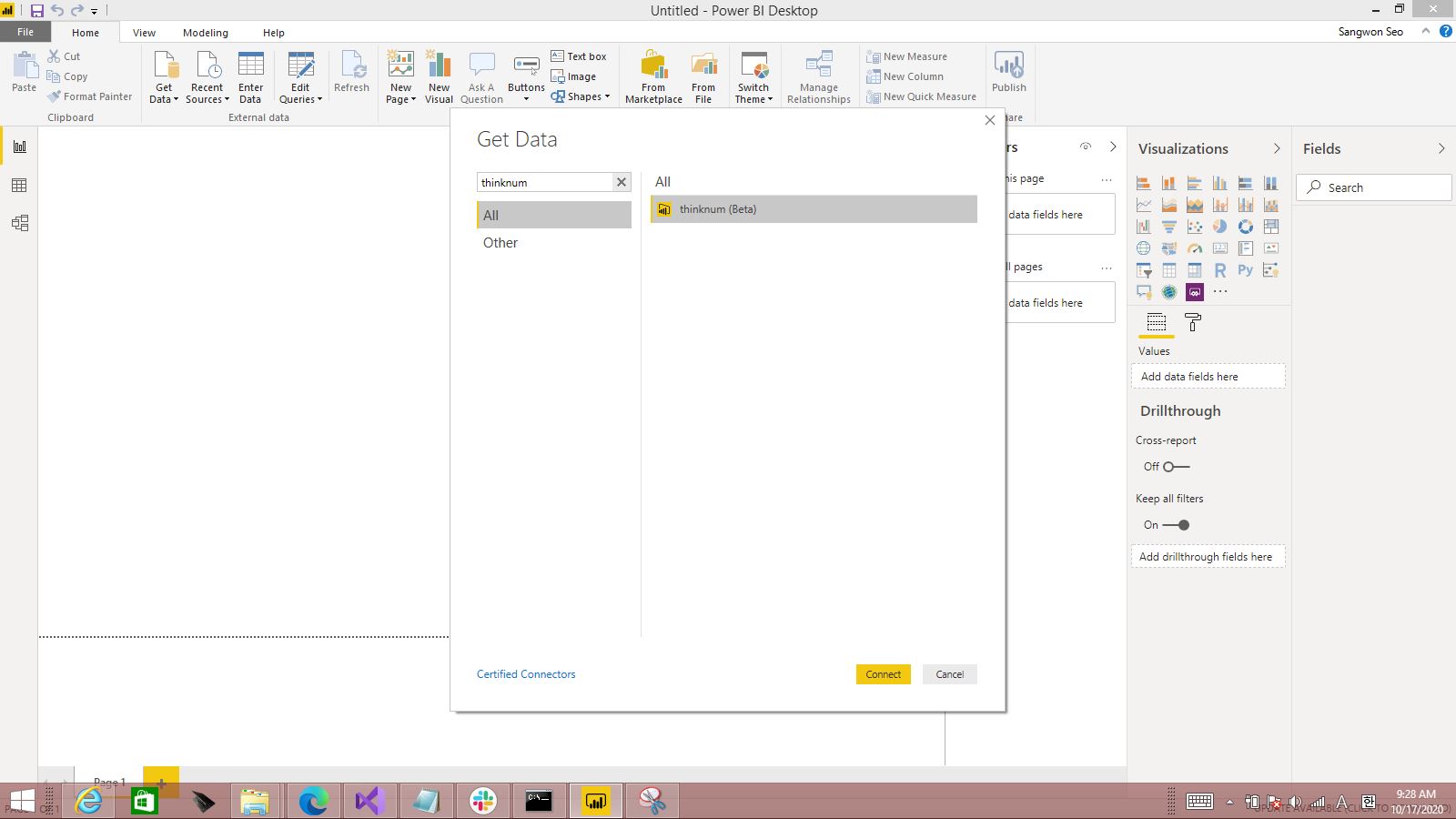Viewport: 1456px width, 819px height.
Task: Switch to the Modeling ribbon tab
Action: coord(206,33)
